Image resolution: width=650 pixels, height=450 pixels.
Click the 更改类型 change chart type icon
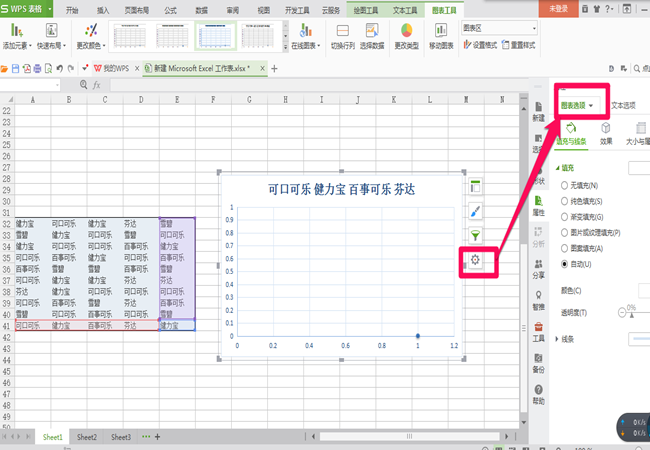tap(407, 31)
